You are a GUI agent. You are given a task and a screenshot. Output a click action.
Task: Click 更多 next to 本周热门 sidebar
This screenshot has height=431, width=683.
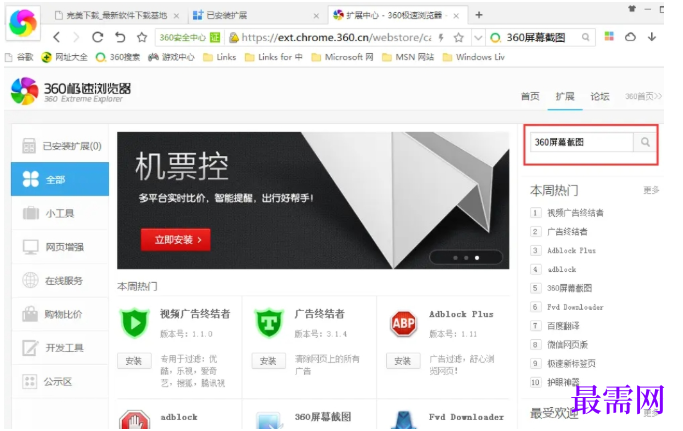click(651, 190)
